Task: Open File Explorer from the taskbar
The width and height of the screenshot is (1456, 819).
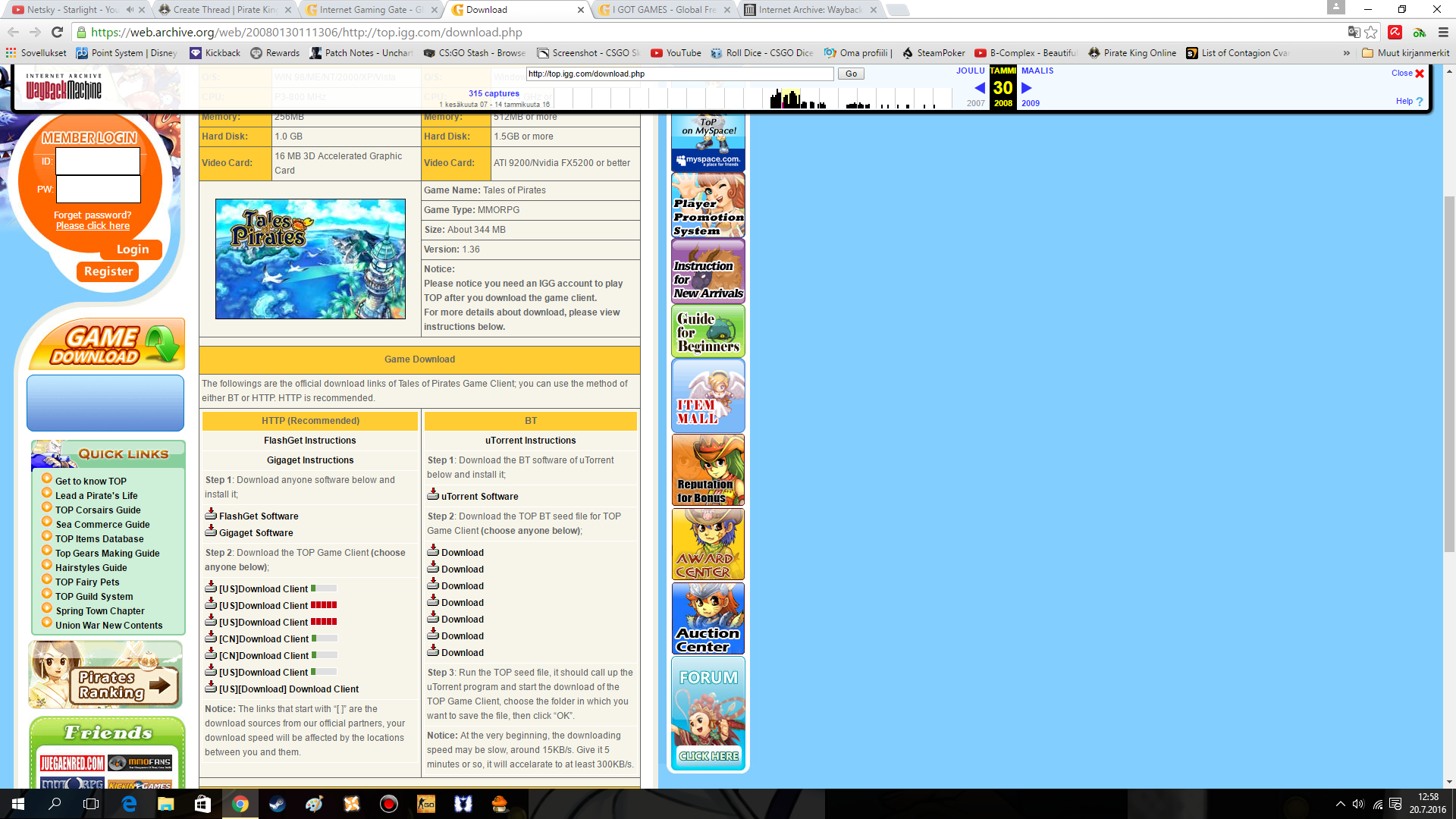Action: [x=165, y=804]
